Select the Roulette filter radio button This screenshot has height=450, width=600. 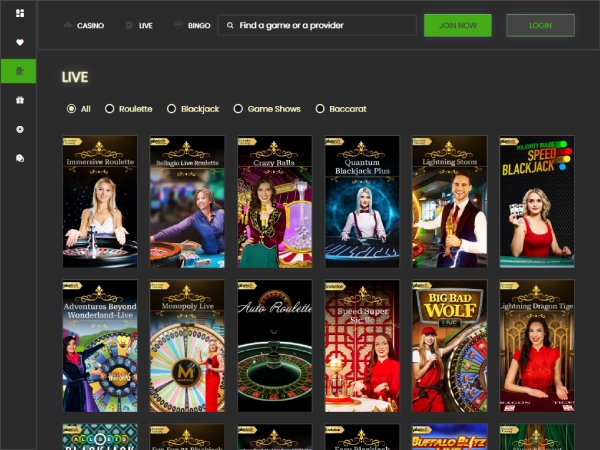[x=109, y=108]
